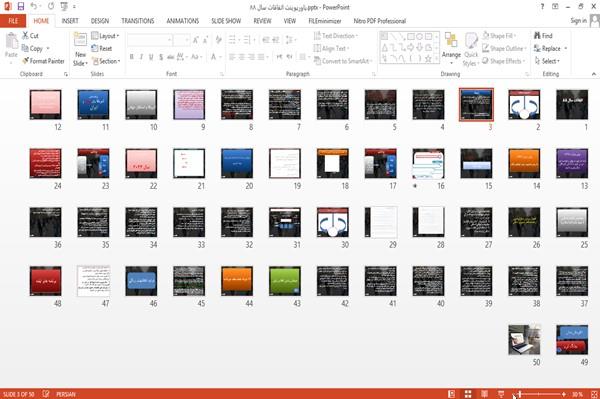Open the TRANSITIONS tab
This screenshot has width=600, height=399.
(x=138, y=21)
